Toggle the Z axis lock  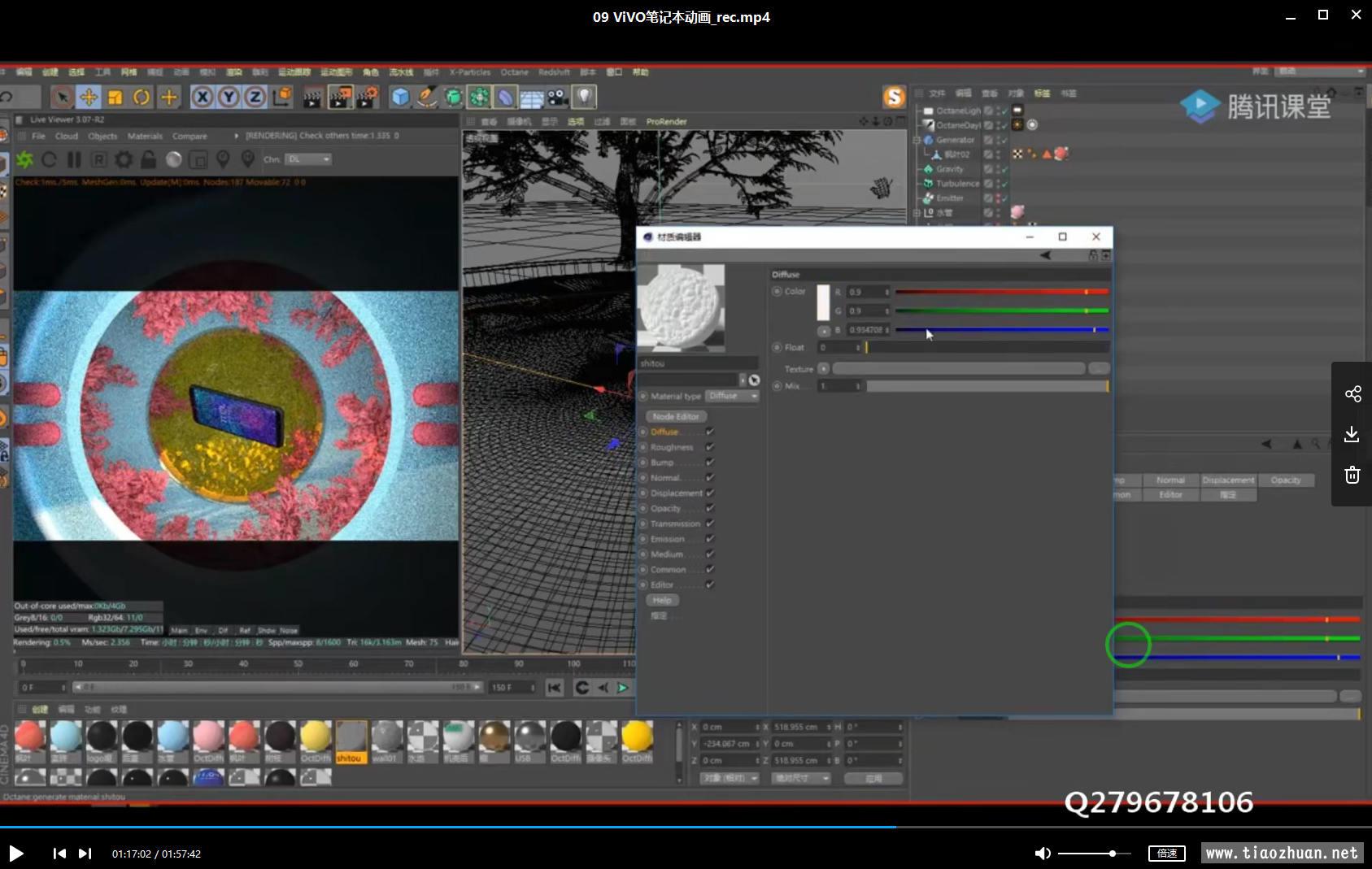coord(255,98)
